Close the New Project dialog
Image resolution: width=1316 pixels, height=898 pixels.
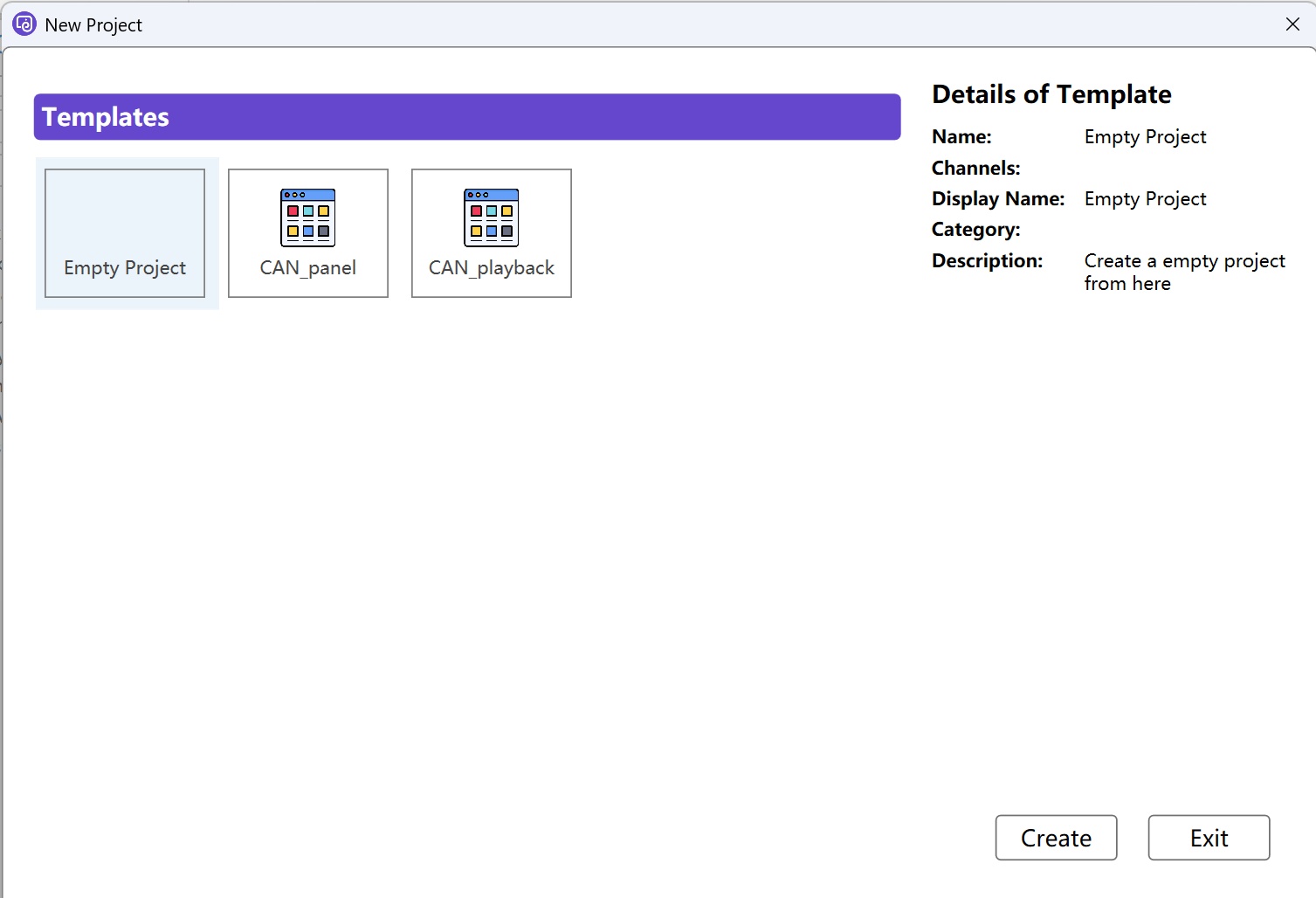click(1292, 24)
